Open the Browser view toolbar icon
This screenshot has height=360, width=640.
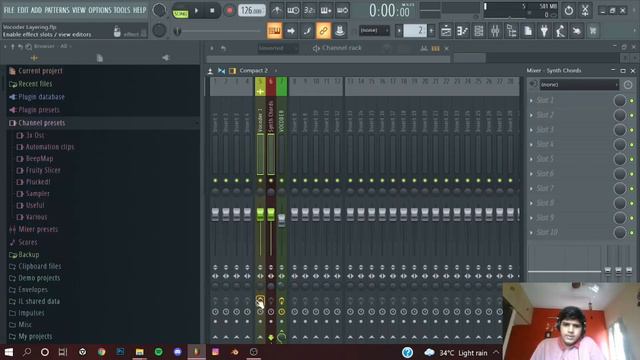point(511,31)
